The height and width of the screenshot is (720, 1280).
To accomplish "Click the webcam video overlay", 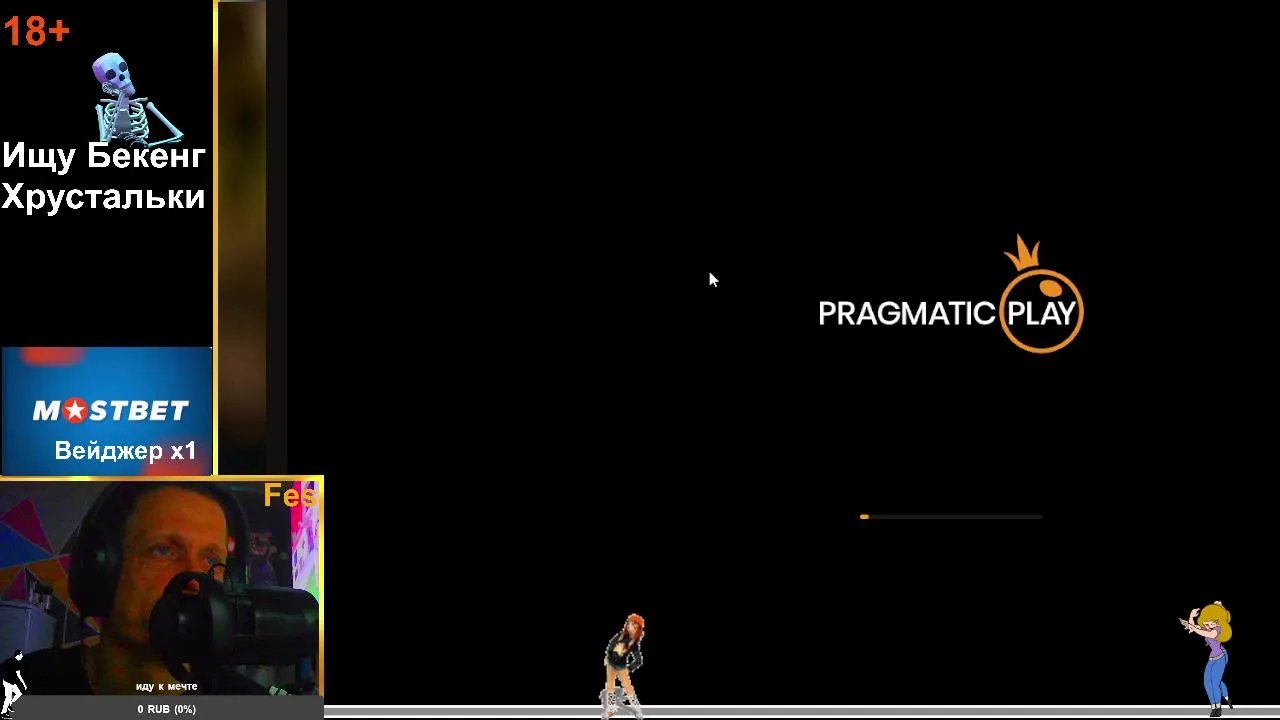I will 160,586.
